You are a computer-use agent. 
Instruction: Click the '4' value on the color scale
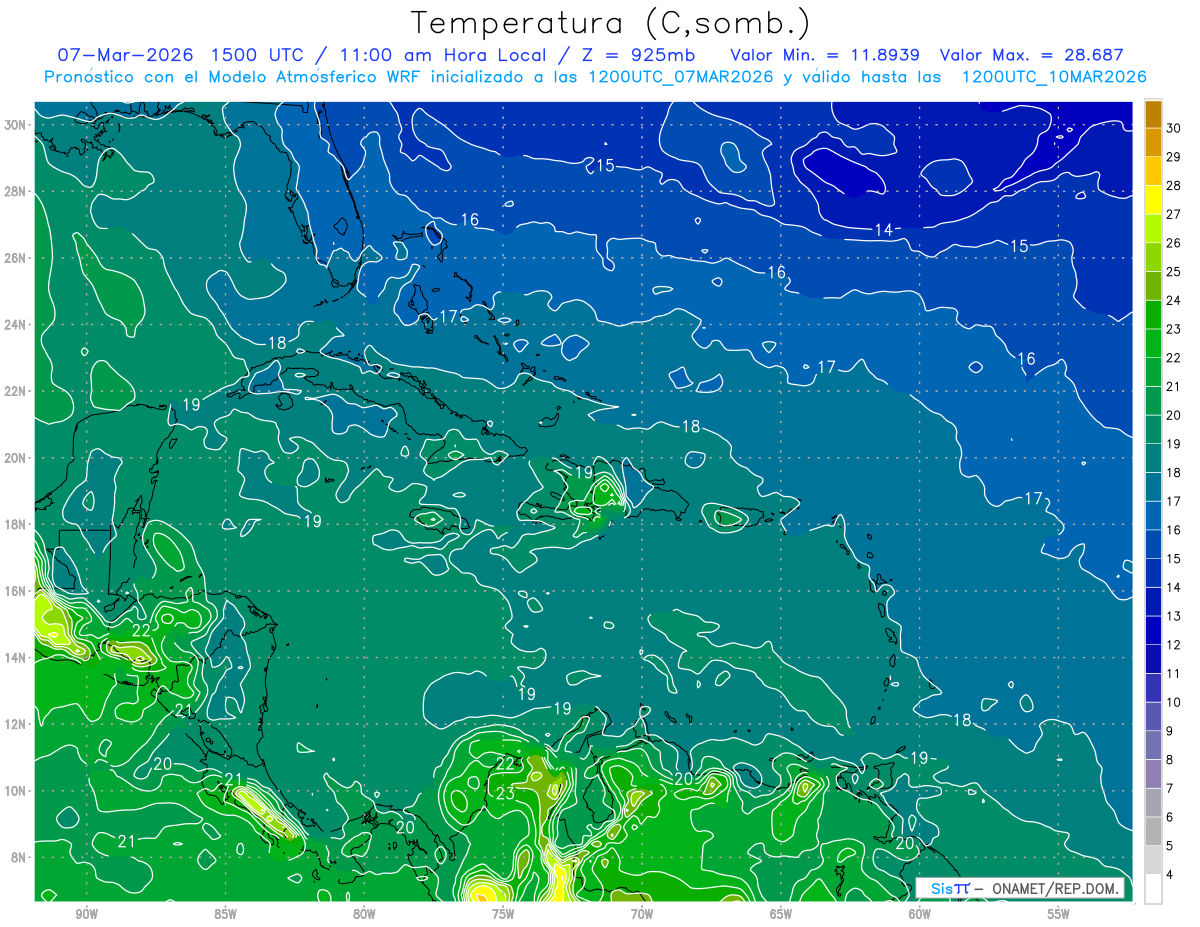tap(1170, 874)
